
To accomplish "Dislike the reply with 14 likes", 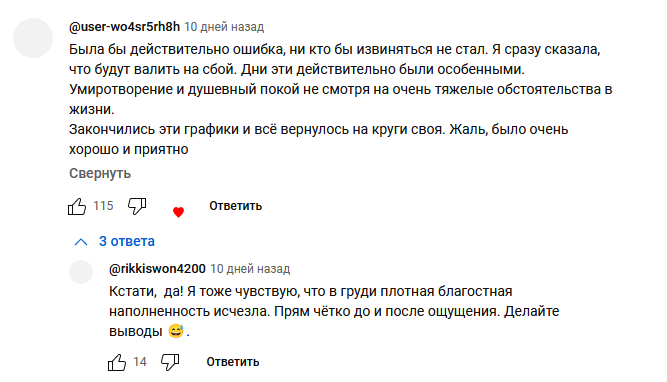I will coord(170,362).
